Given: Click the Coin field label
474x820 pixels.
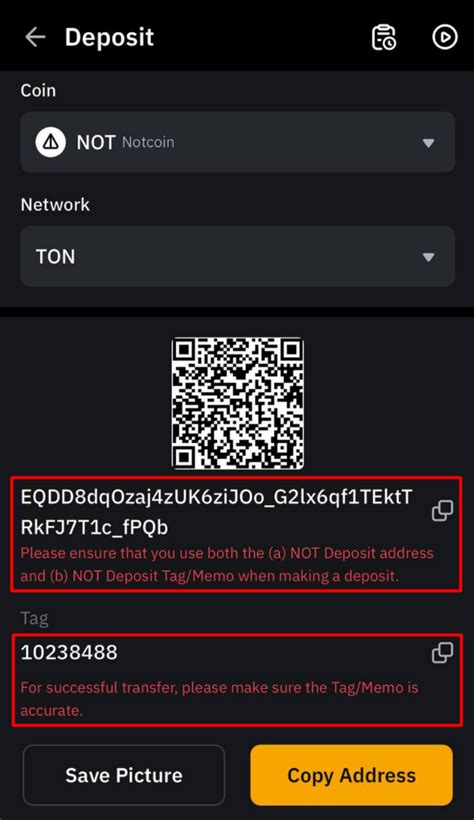Looking at the screenshot, I should 38,90.
